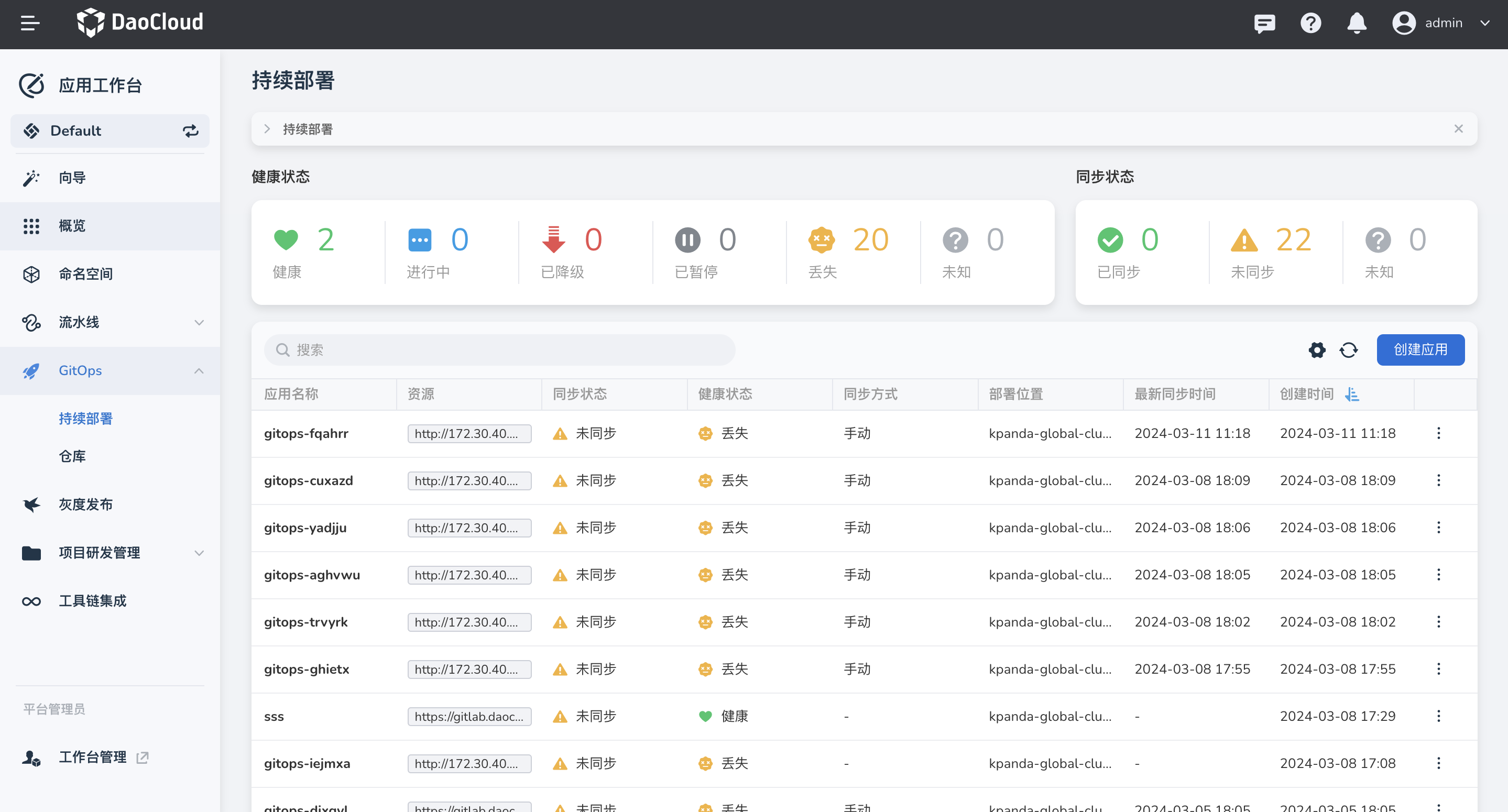Screen dimensions: 1508x812
Task: Open table column settings gear
Action: tap(1317, 350)
